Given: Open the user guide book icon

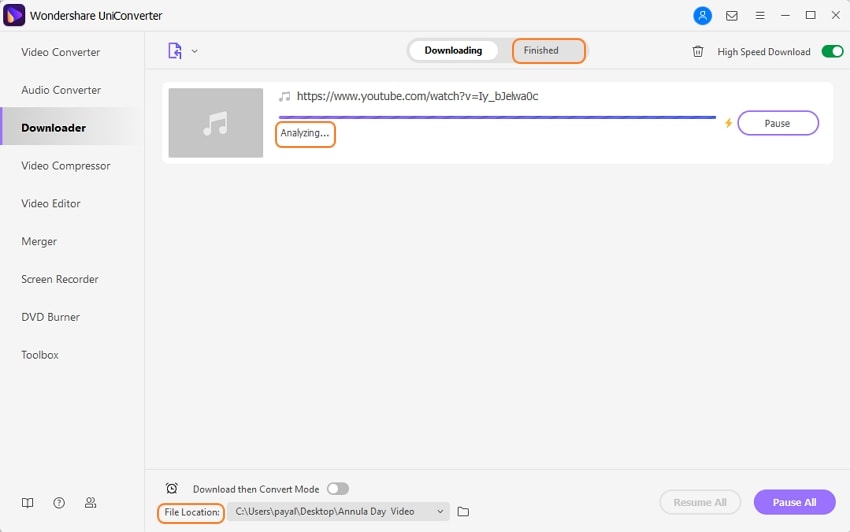Looking at the screenshot, I should (x=28, y=503).
